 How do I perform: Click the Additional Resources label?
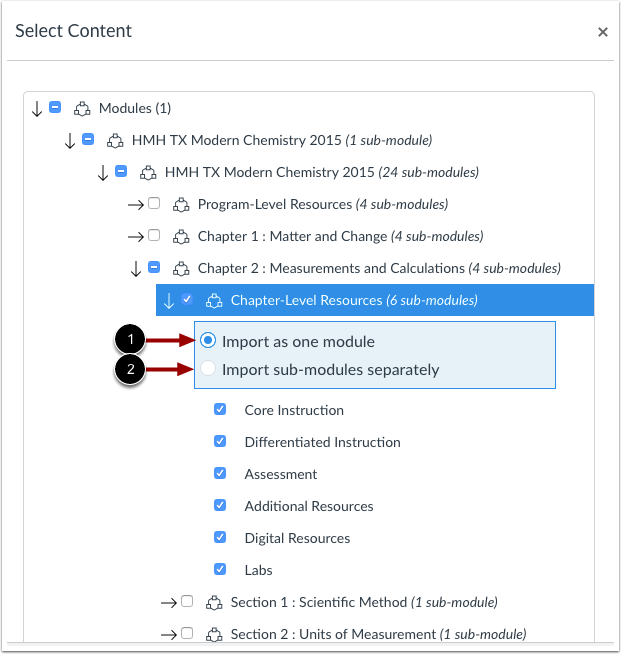(309, 506)
